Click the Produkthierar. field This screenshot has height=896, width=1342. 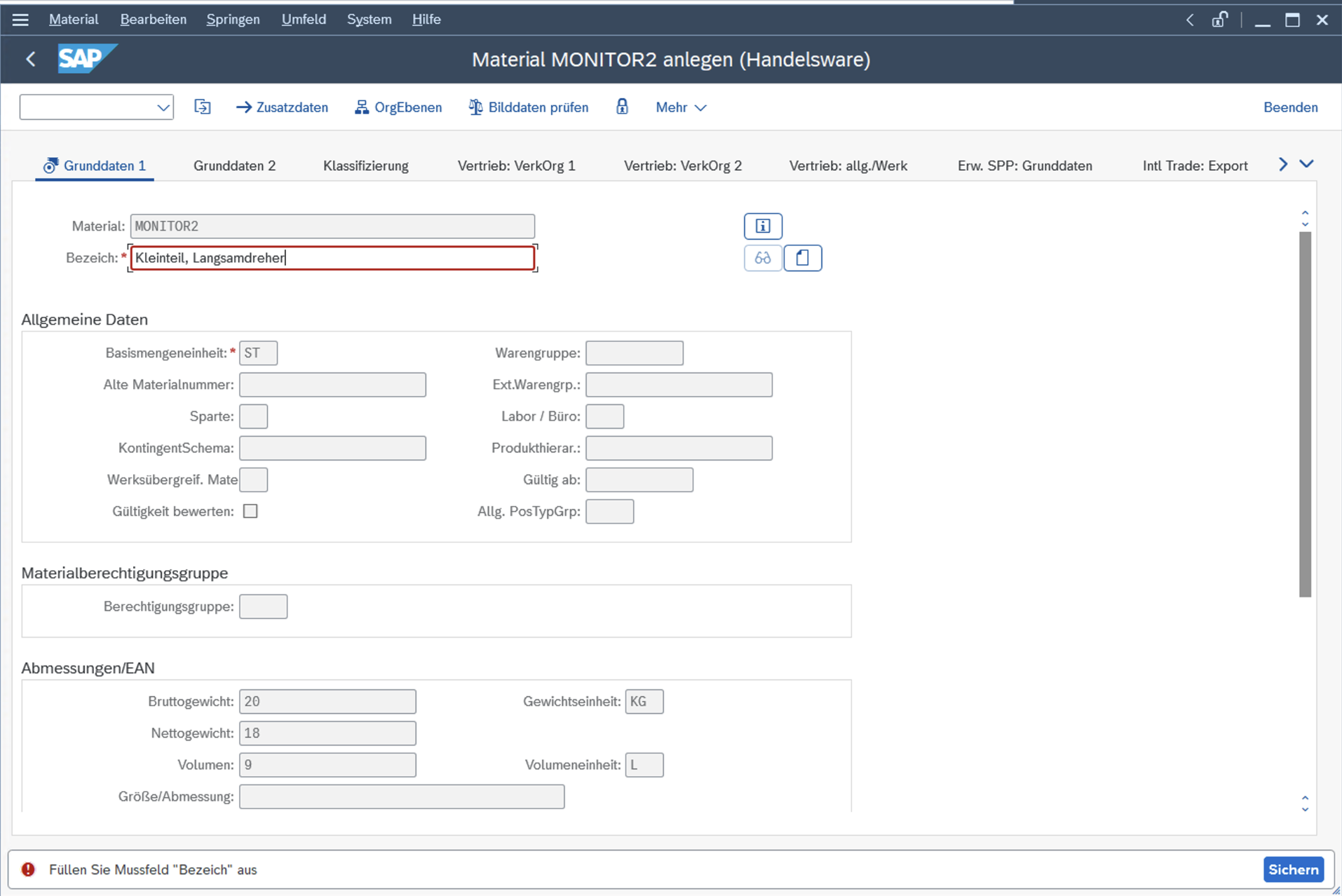(679, 448)
